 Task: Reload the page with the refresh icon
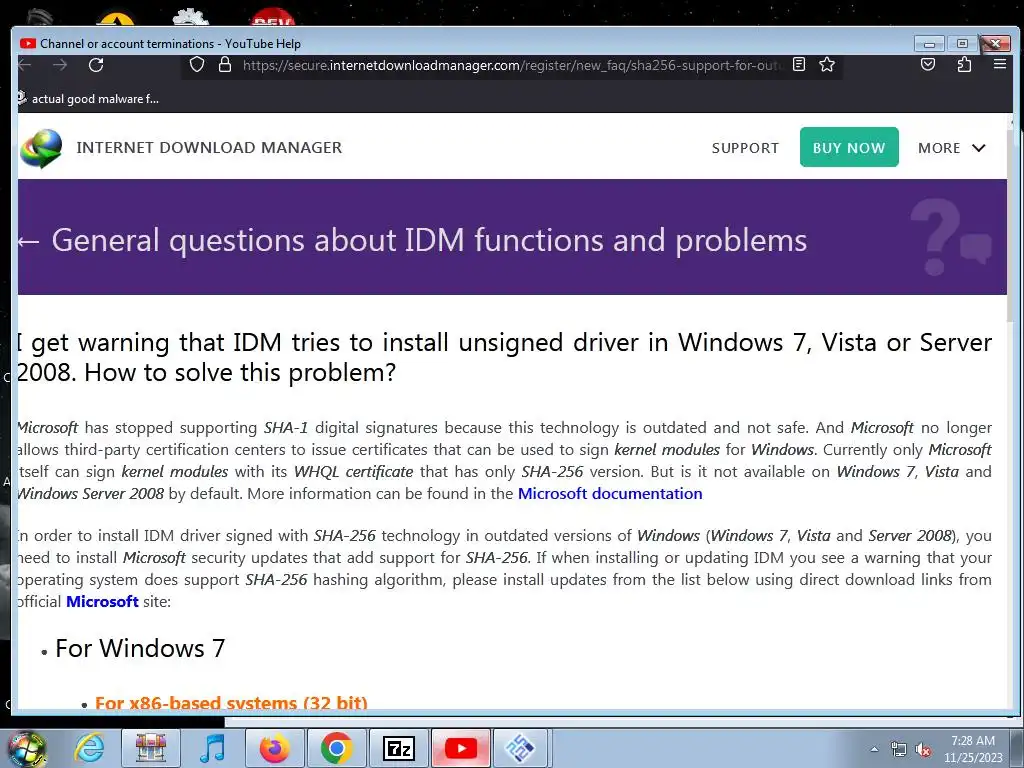tap(96, 65)
